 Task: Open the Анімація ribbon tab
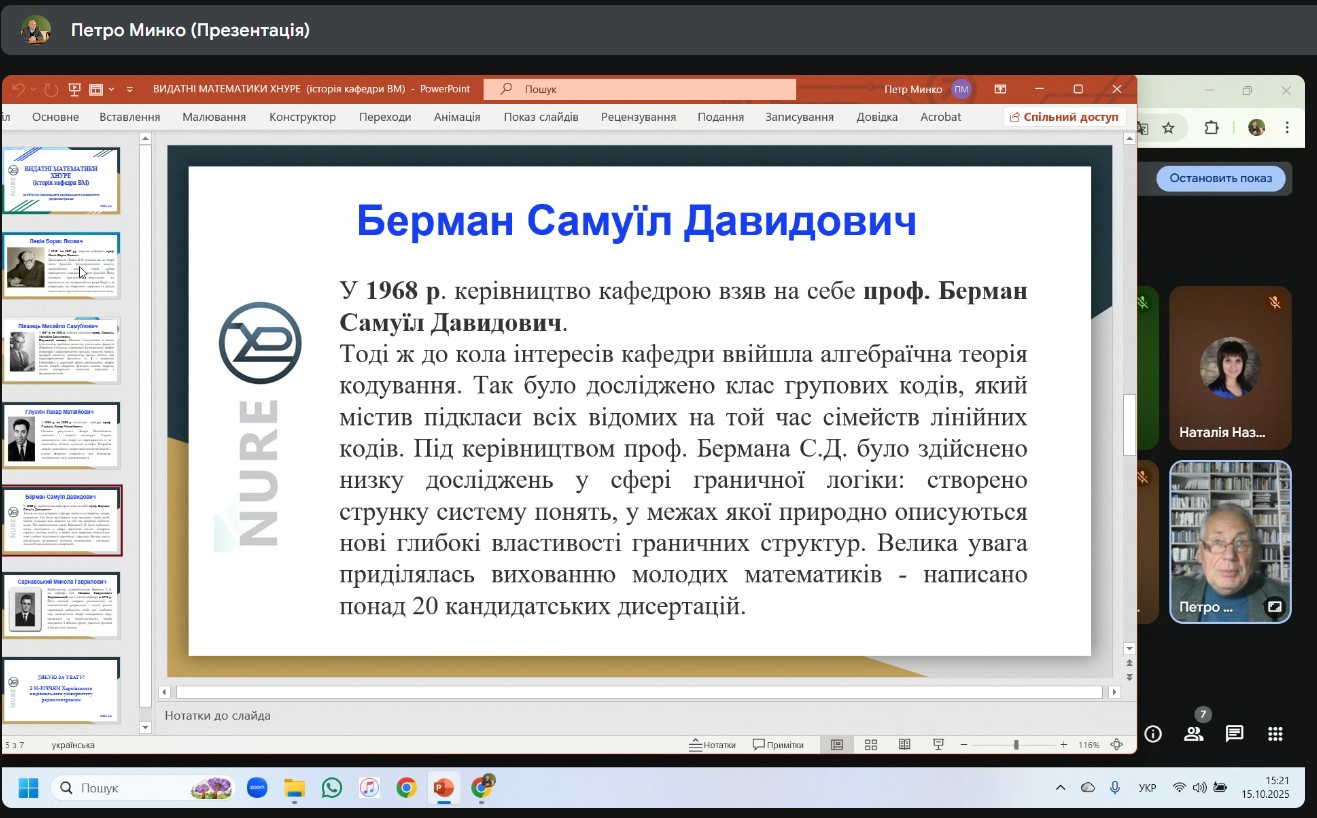tap(457, 117)
